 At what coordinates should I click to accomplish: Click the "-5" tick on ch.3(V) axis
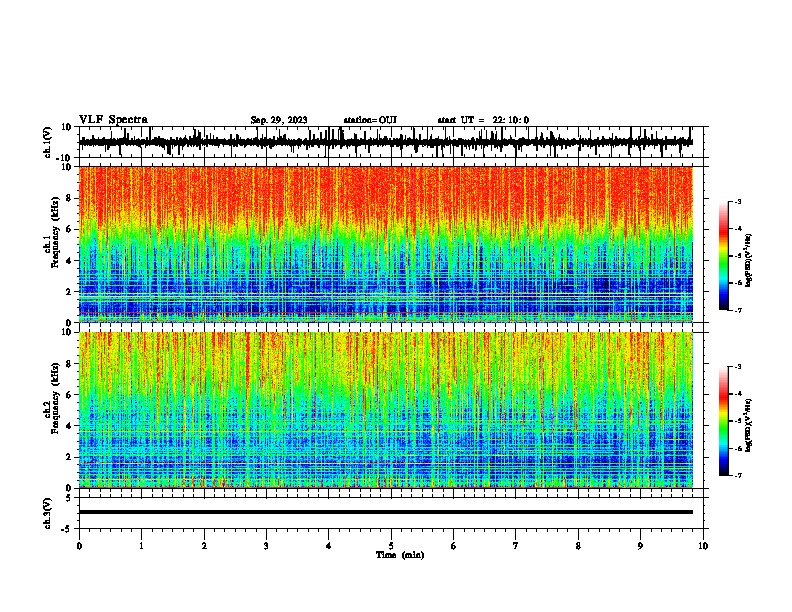tap(67, 529)
